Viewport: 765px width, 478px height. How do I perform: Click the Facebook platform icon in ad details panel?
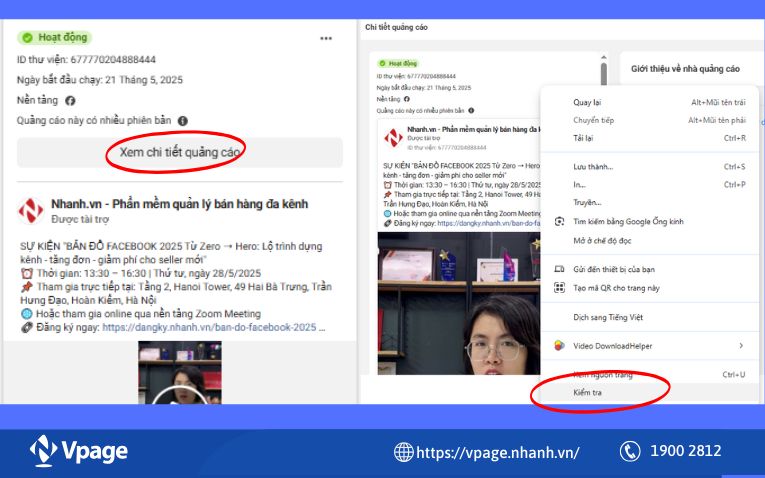click(x=406, y=99)
